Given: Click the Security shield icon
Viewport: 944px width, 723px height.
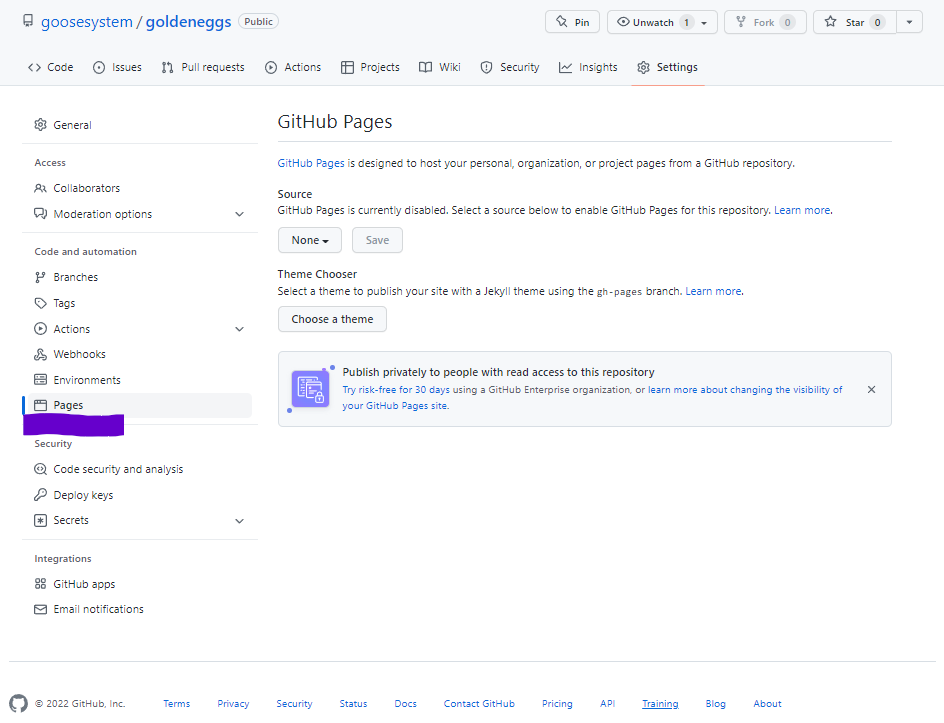Looking at the screenshot, I should tap(486, 67).
